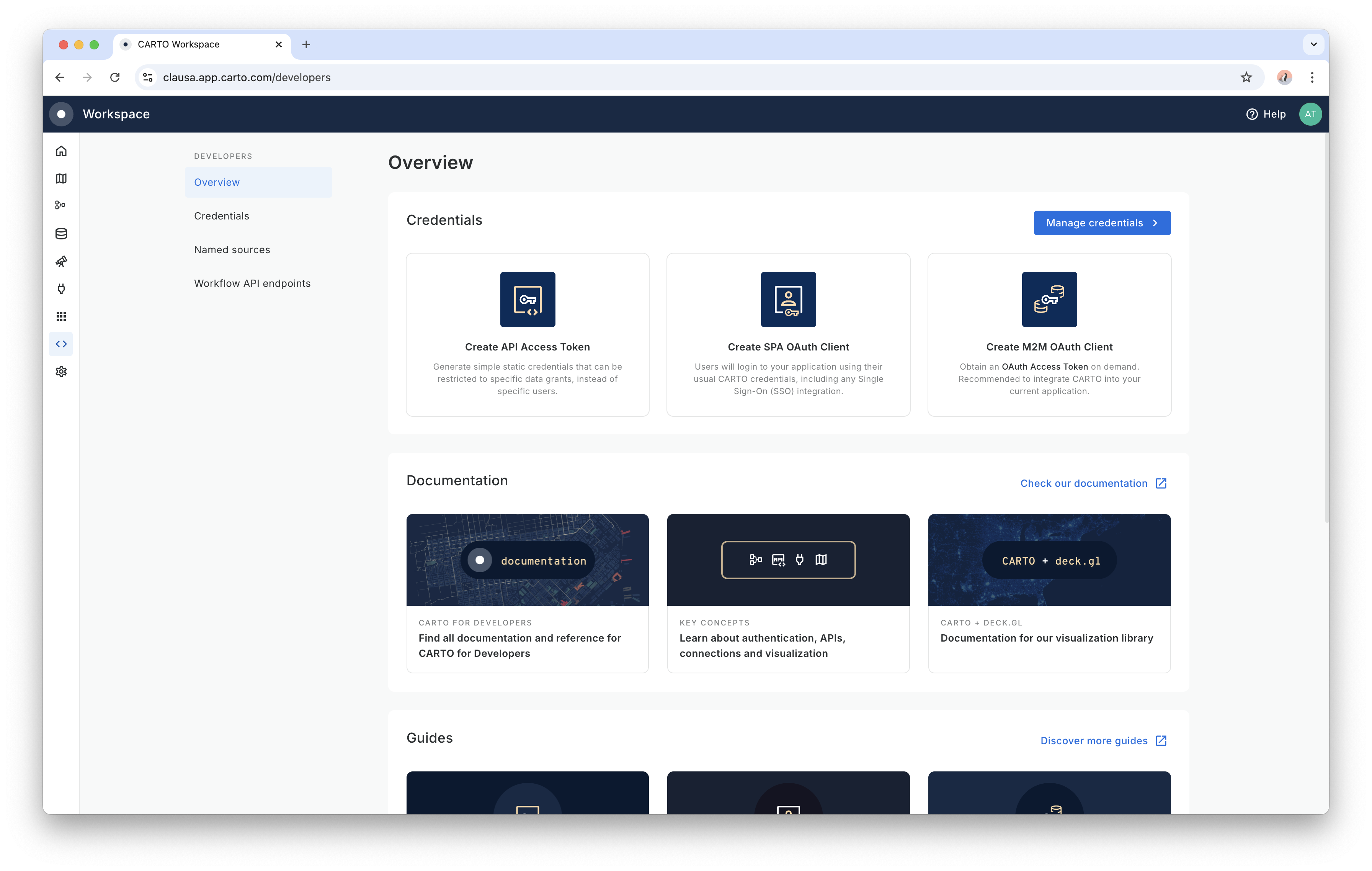Expand the browser tab search dropdown
Image resolution: width=1372 pixels, height=871 pixels.
coord(1313,44)
